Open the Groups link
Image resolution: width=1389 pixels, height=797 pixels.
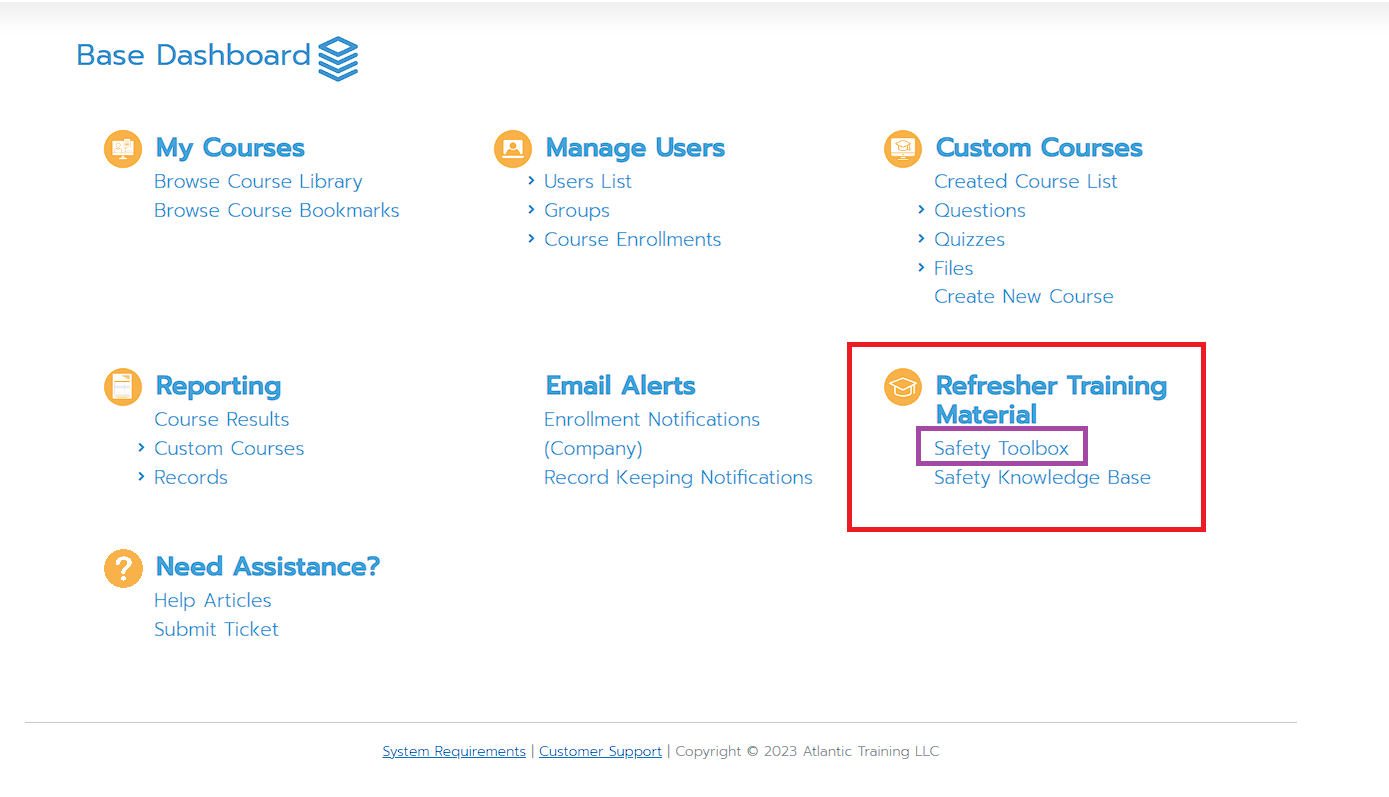click(x=577, y=211)
